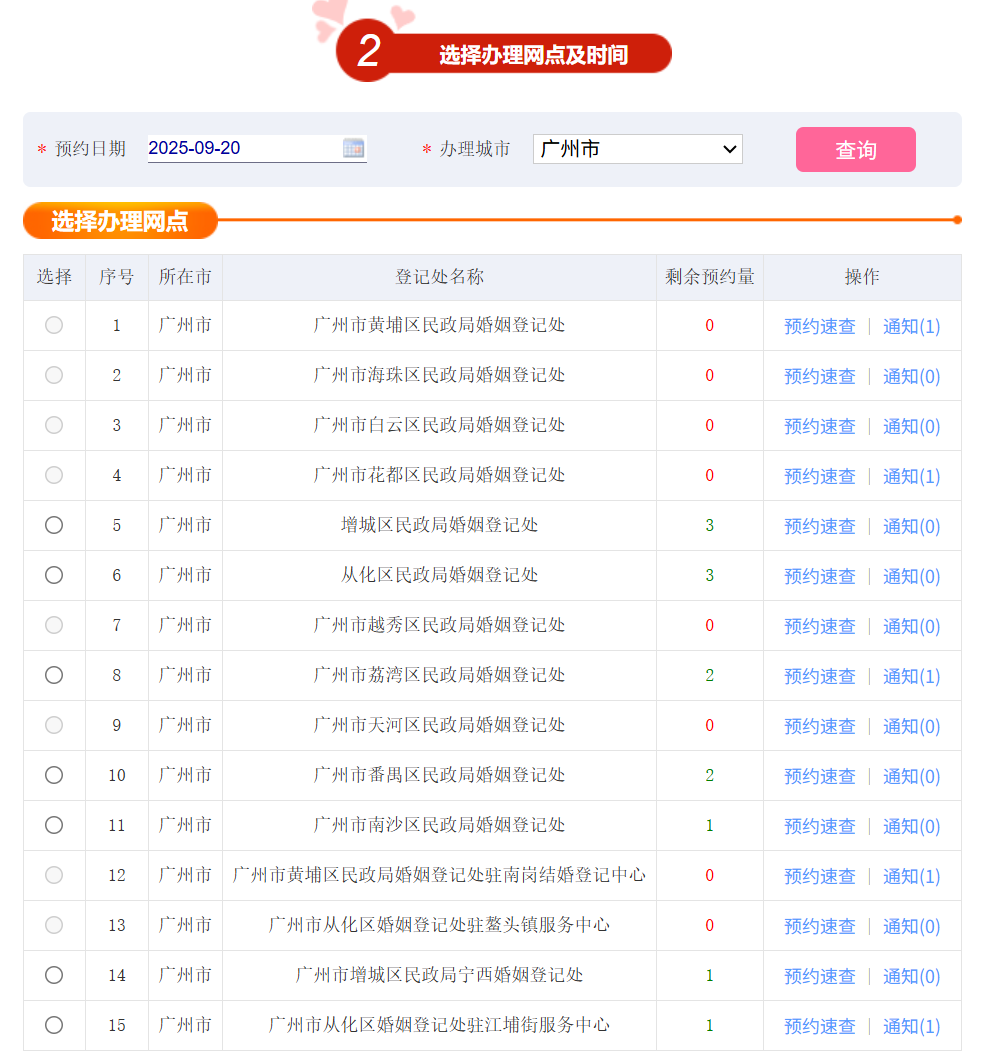The height and width of the screenshot is (1059, 984).
Task: Click 预约速查 in 白云区 row
Action: pos(820,426)
